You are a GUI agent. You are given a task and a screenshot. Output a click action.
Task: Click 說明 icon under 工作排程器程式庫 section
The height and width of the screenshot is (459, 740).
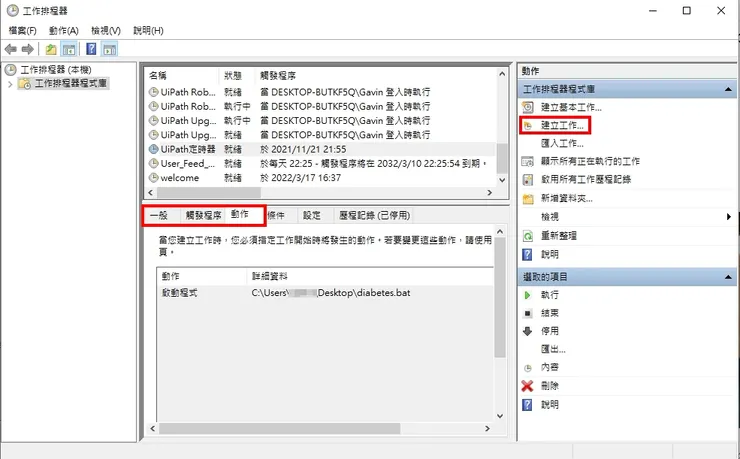[527, 255]
